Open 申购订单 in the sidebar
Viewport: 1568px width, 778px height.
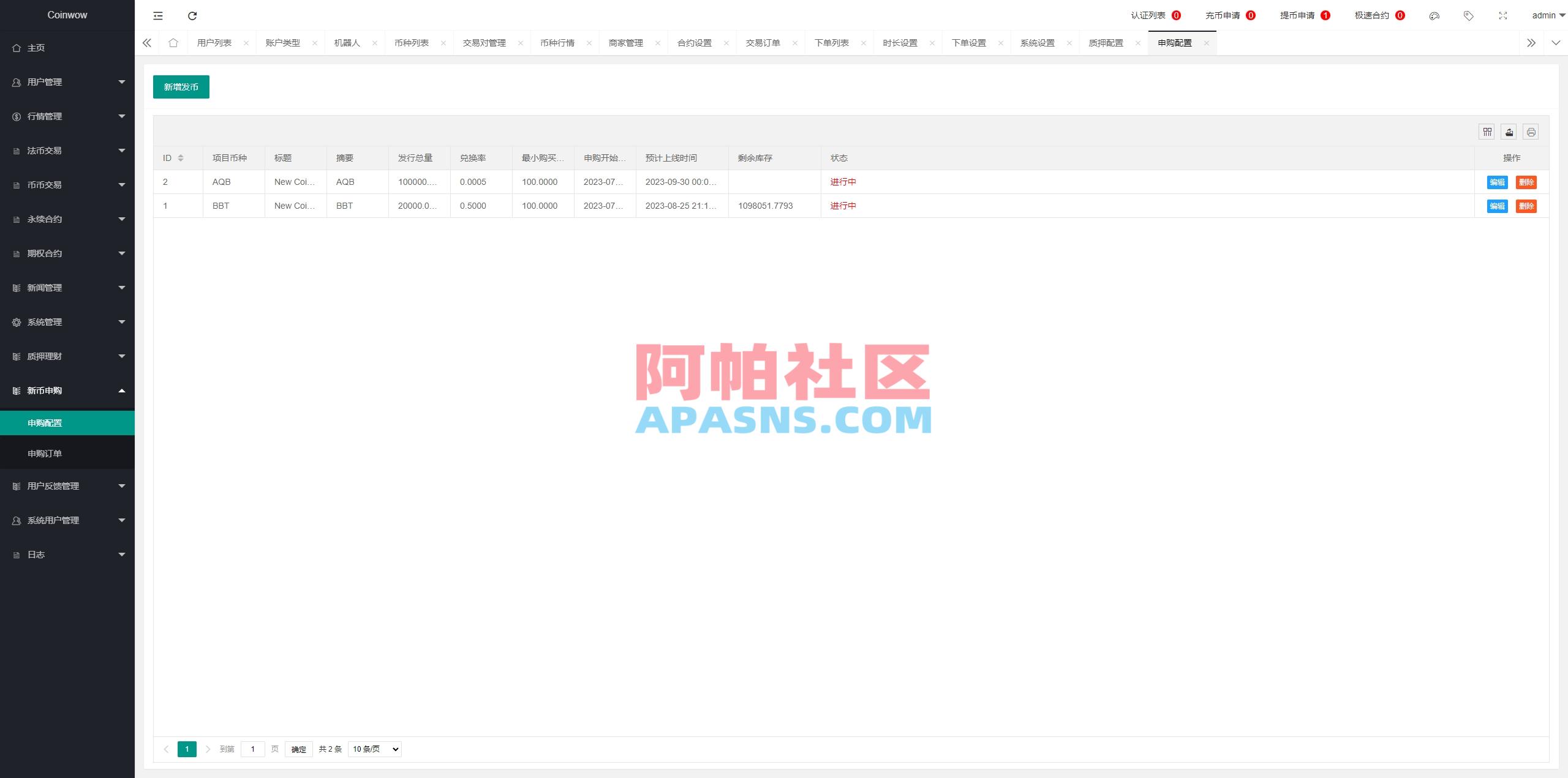point(67,454)
